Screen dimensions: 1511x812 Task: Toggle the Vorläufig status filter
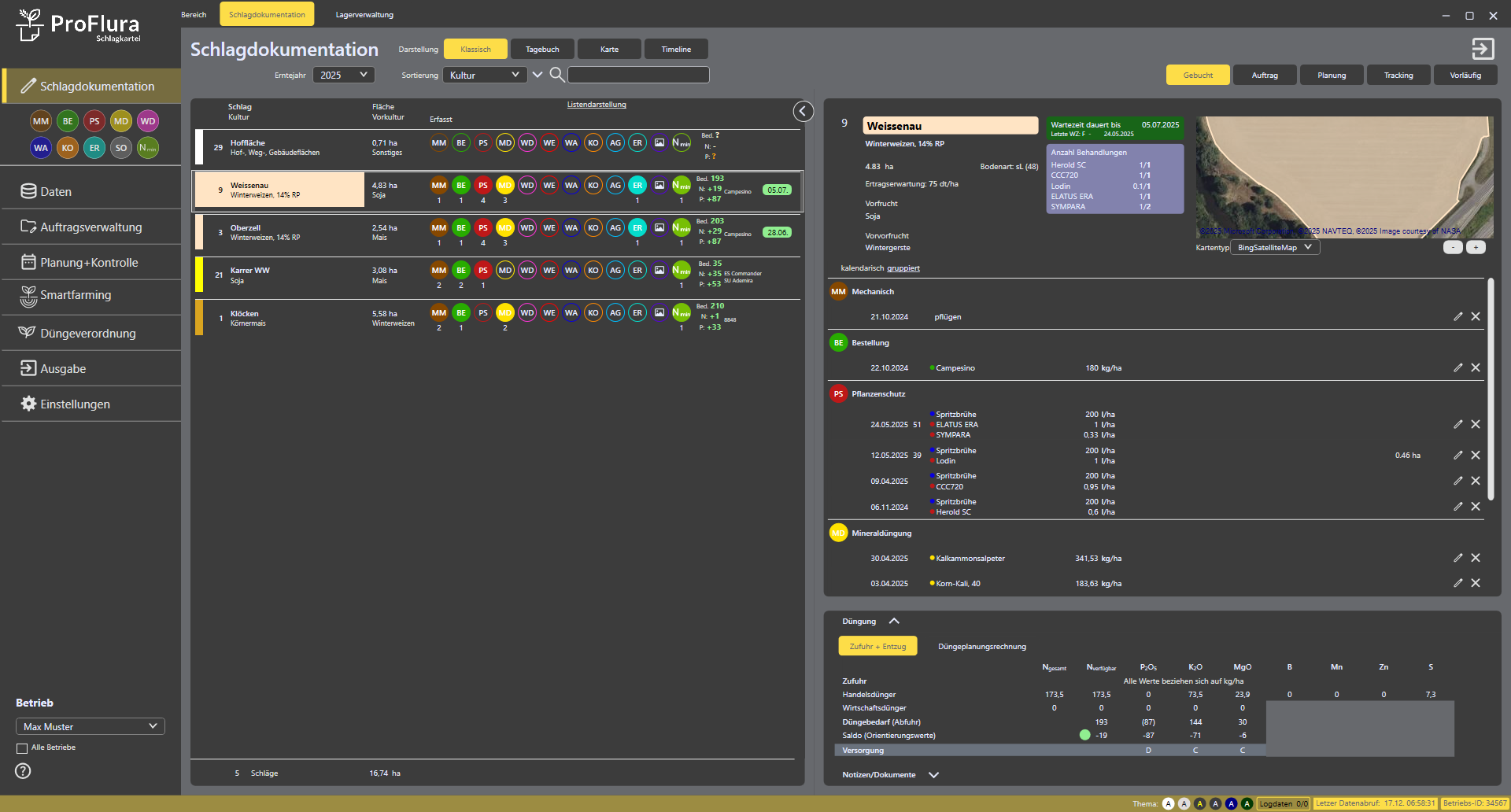click(1465, 76)
